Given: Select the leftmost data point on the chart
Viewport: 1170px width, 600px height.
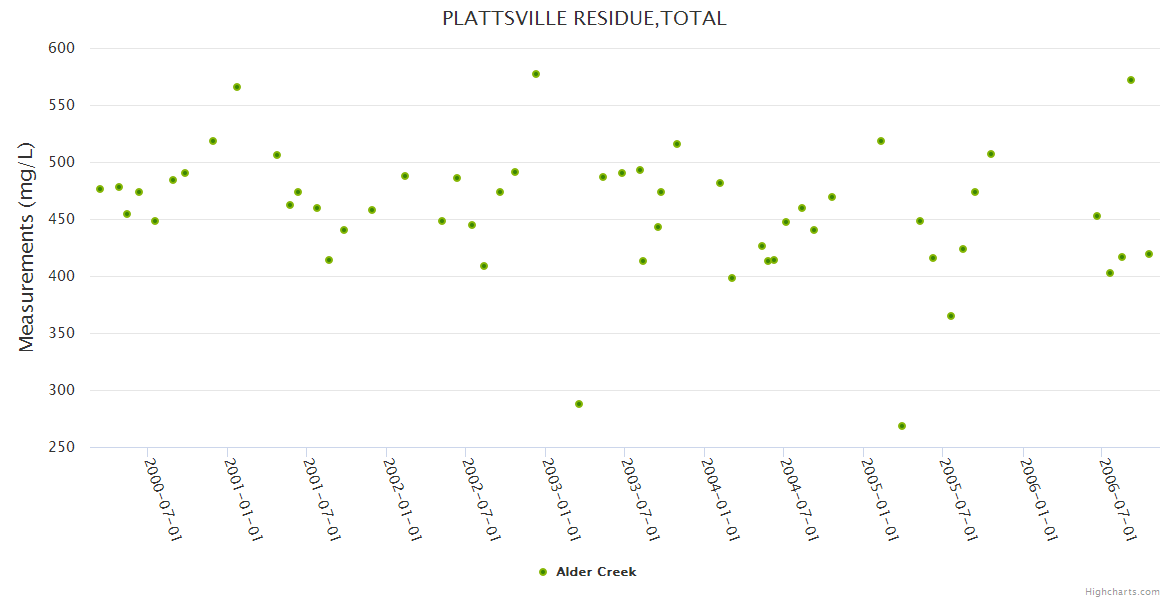Looking at the screenshot, I should (100, 189).
